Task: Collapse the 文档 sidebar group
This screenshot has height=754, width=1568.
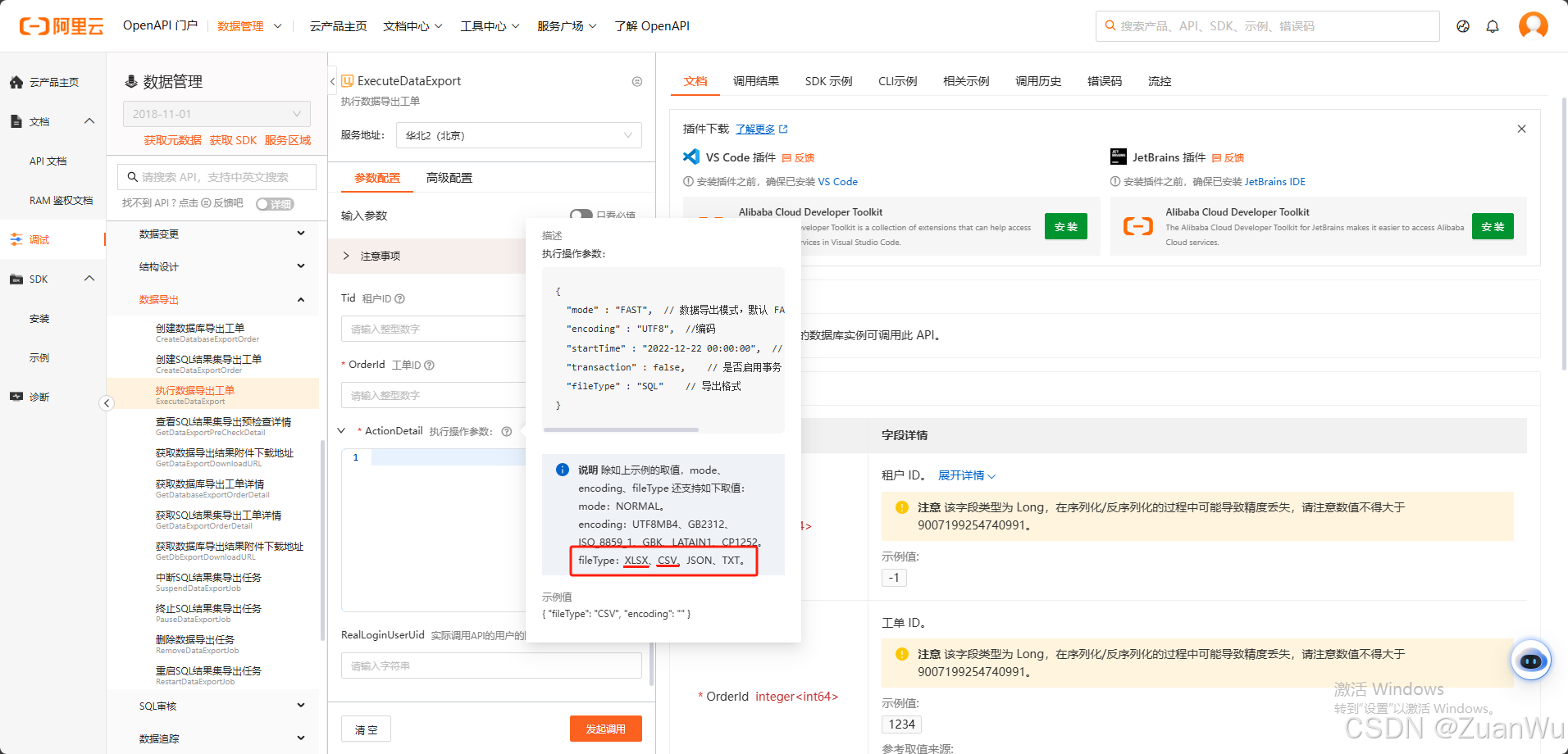Action: pos(89,121)
